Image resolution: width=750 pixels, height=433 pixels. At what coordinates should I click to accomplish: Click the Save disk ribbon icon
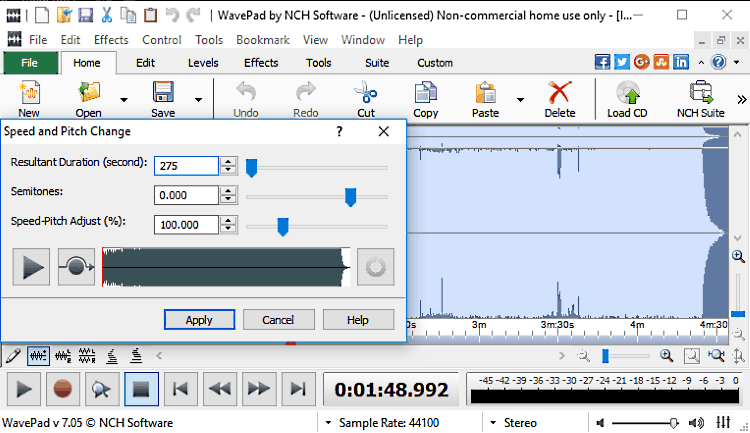point(163,93)
